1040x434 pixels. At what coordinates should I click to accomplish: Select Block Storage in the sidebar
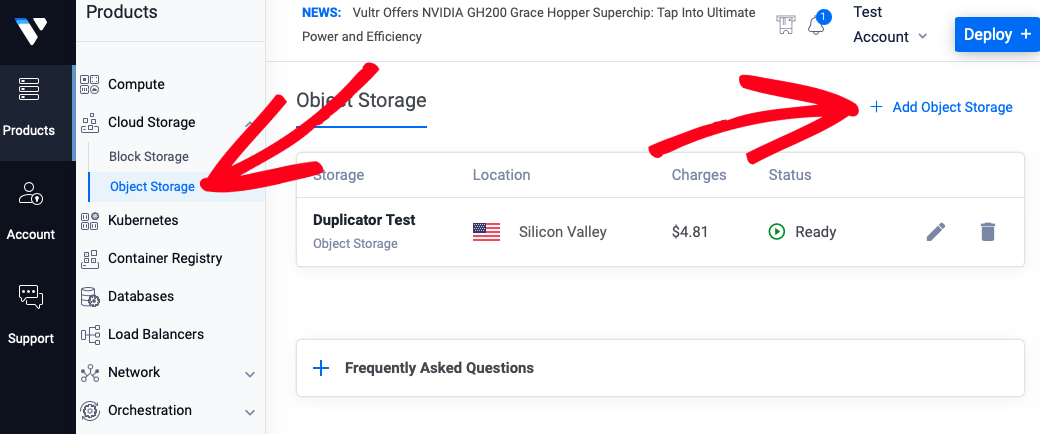click(x=149, y=157)
